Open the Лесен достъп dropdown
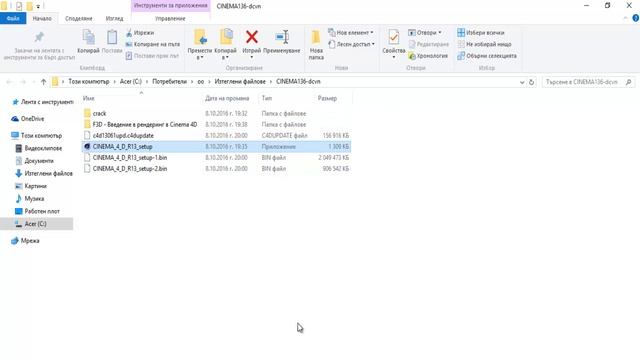Viewport: 640px width, 360px height. coord(352,44)
